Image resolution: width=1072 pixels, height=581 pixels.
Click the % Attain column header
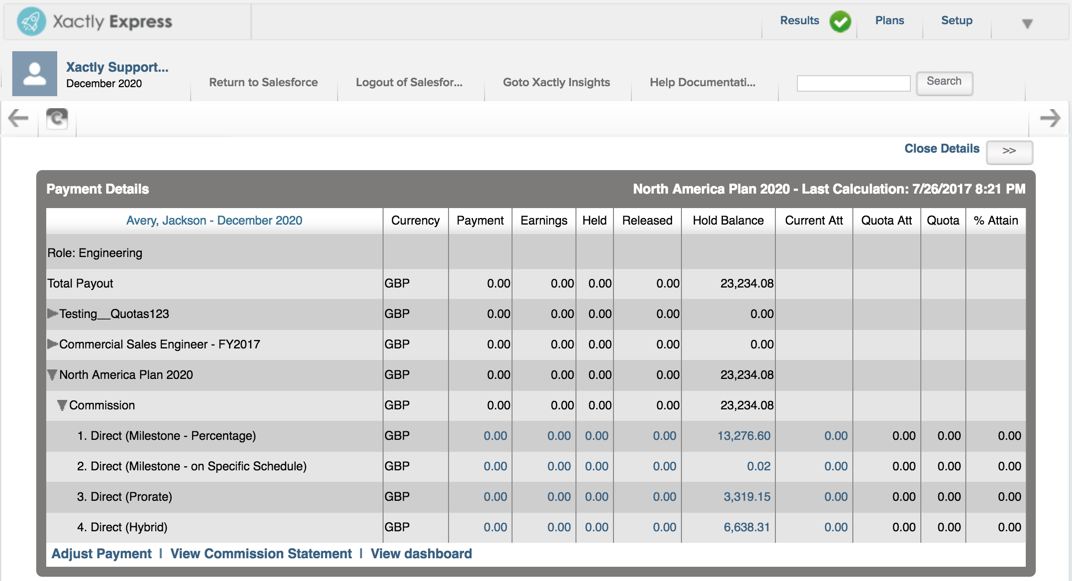pos(995,220)
